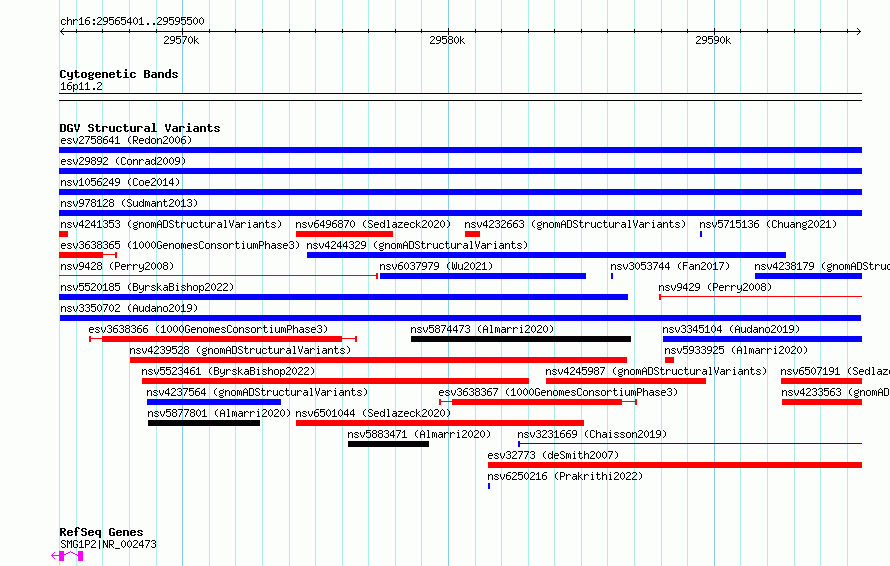Select the nsv5877801 (Almarri2020) black bar

[204, 423]
